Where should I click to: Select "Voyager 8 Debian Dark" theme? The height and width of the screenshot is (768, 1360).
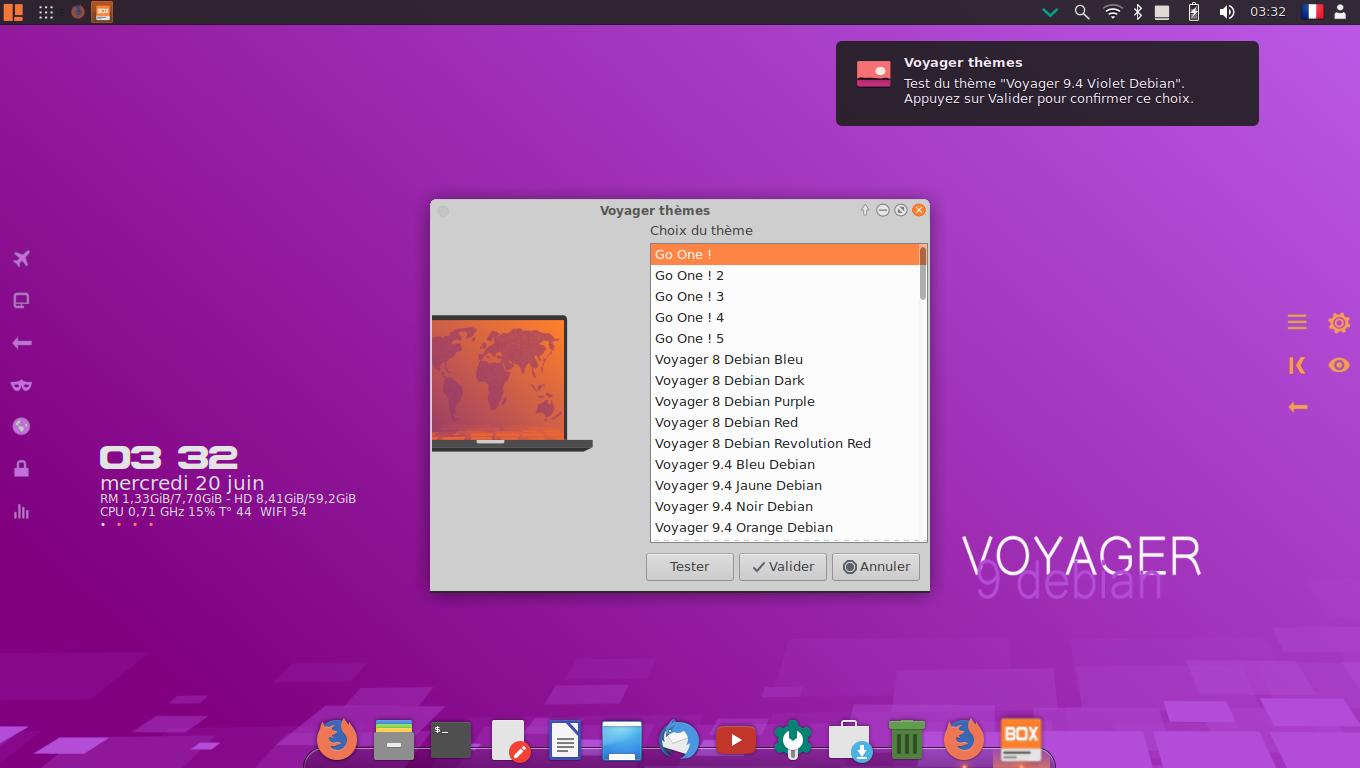point(785,381)
